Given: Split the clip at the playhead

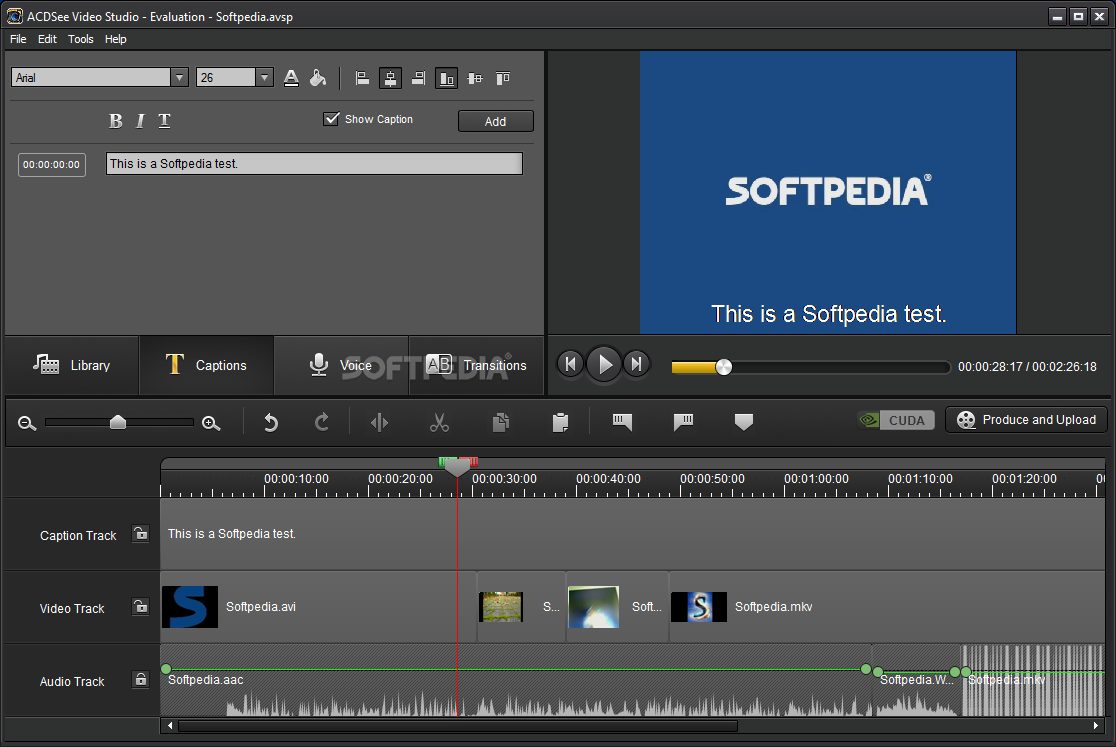Looking at the screenshot, I should coord(379,423).
